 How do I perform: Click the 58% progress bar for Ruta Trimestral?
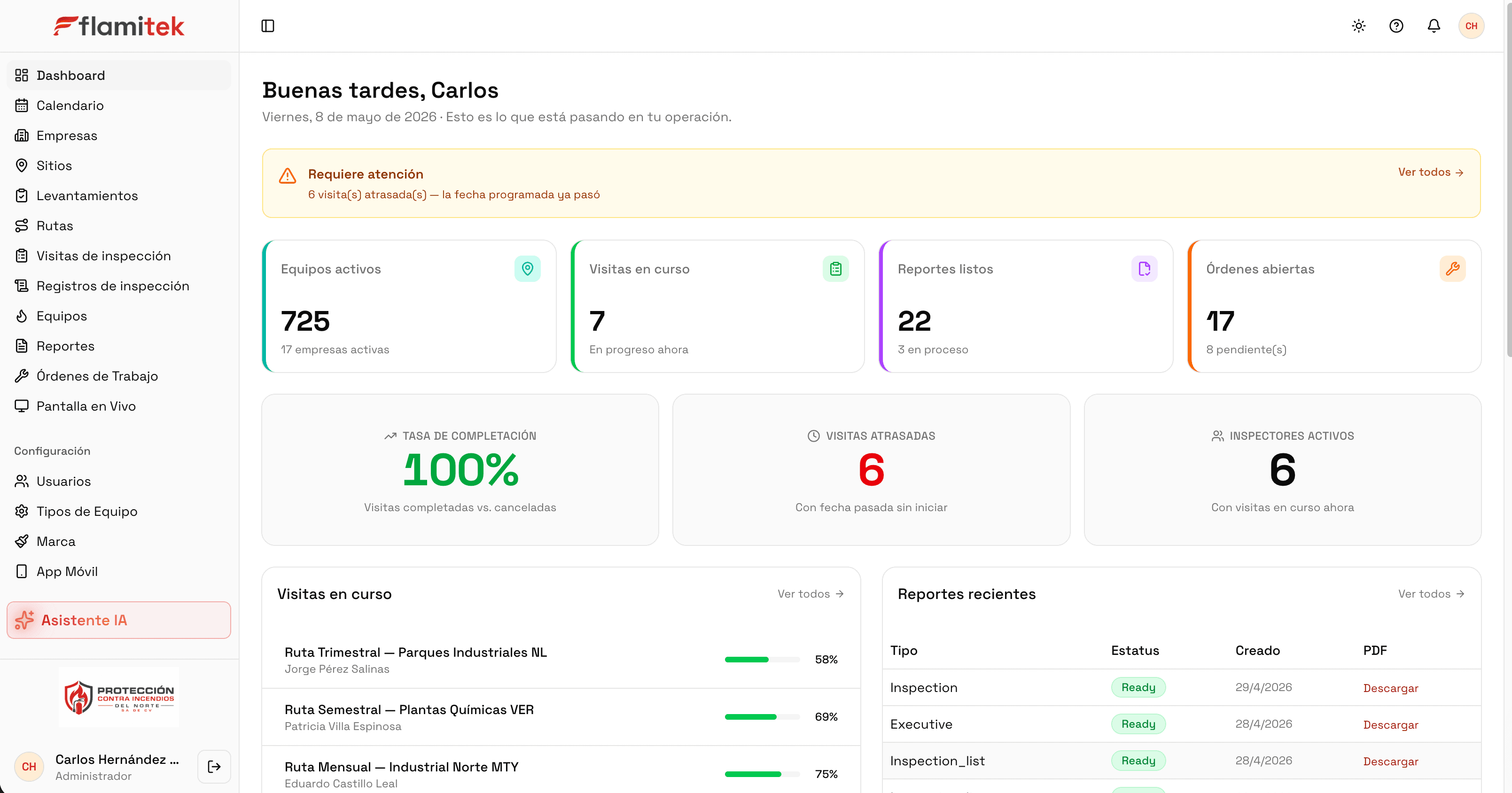coord(762,659)
